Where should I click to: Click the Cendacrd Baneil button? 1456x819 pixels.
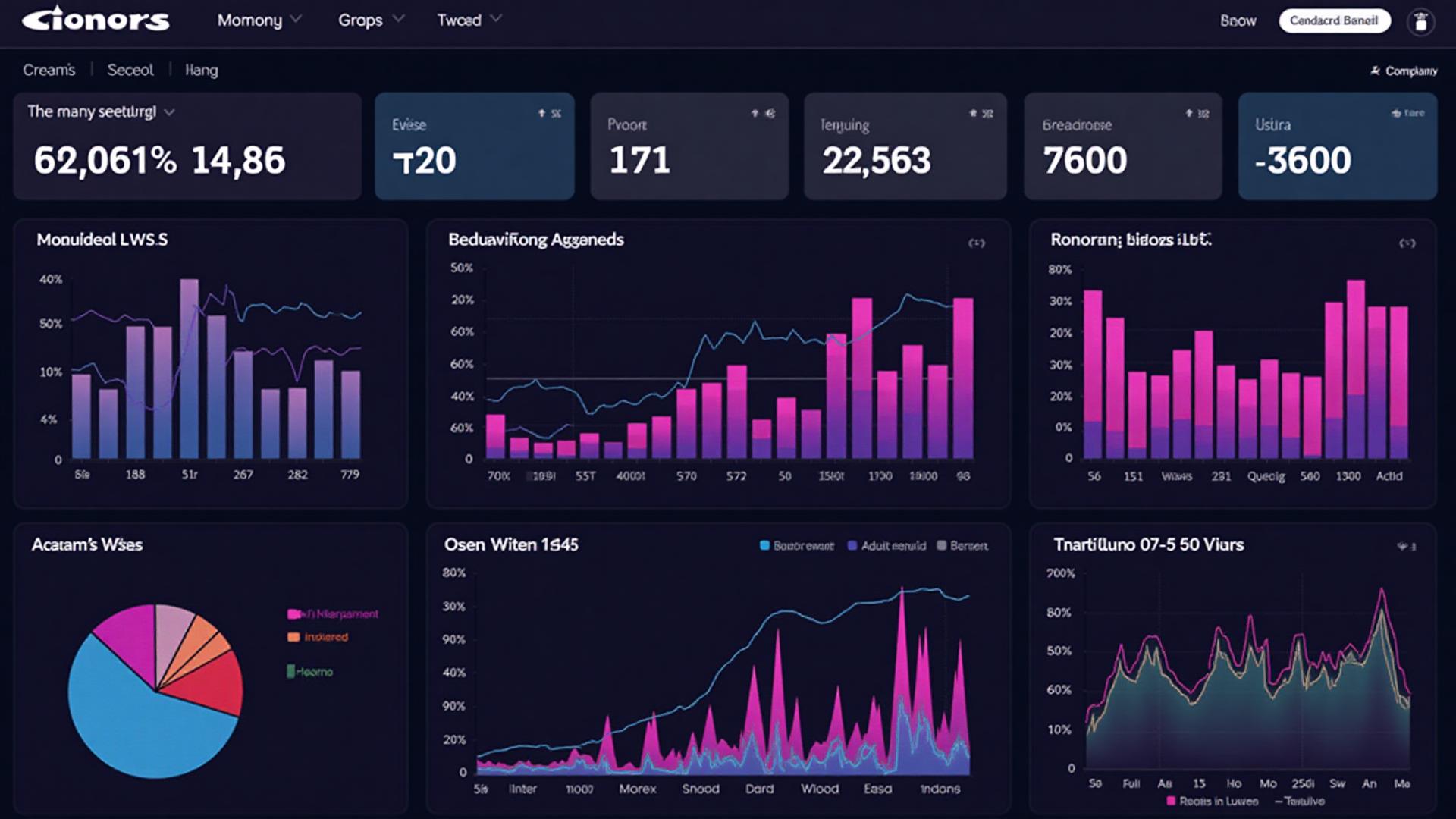pos(1334,20)
